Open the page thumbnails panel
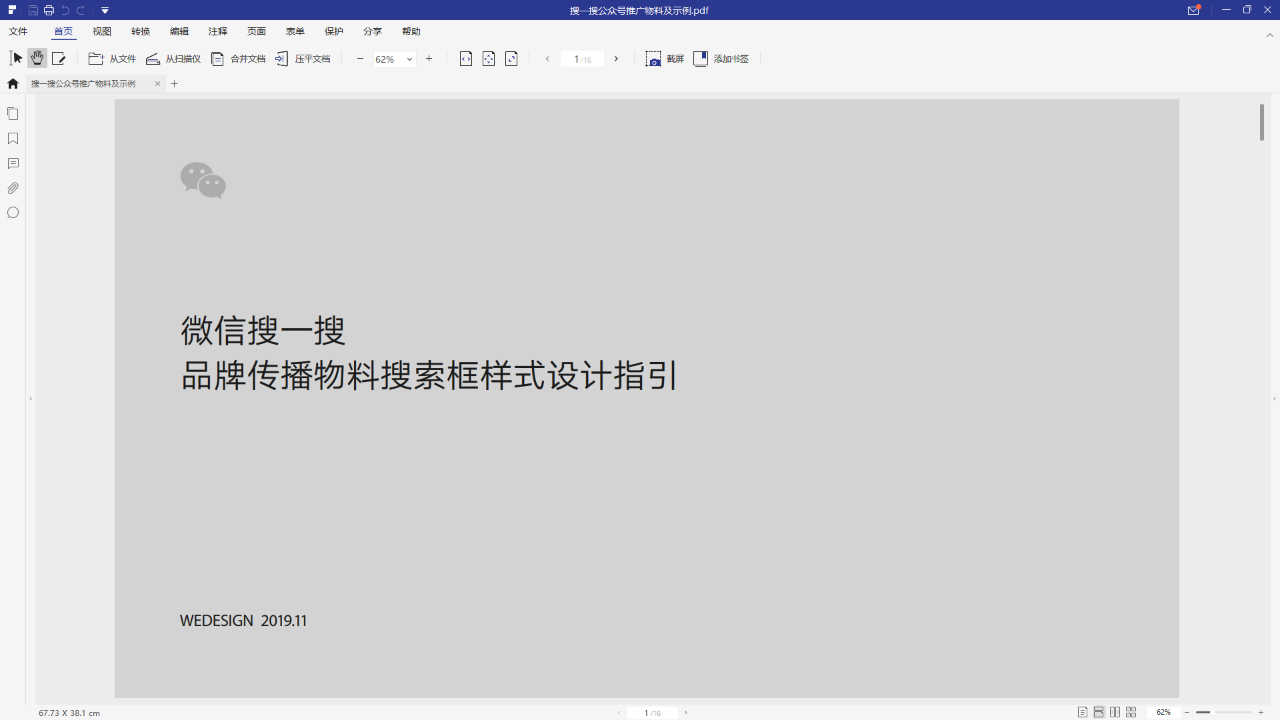Image resolution: width=1280 pixels, height=720 pixels. 13,114
